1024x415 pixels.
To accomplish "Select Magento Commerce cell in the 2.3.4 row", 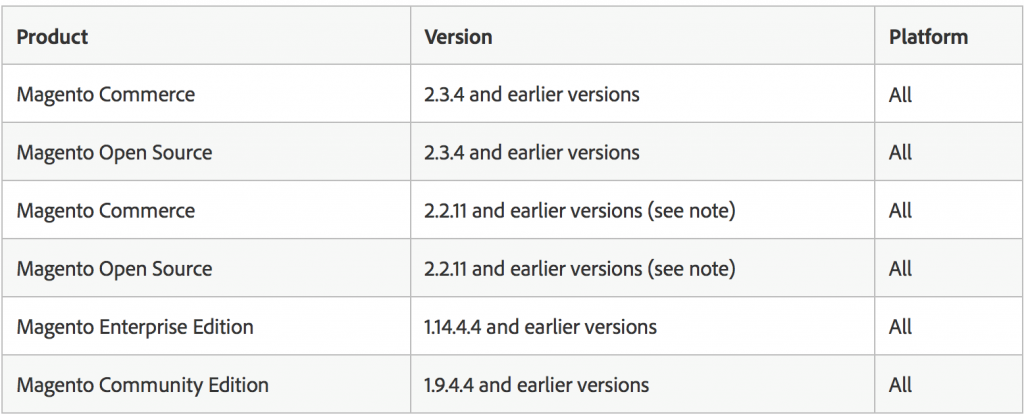I will click(x=206, y=93).
